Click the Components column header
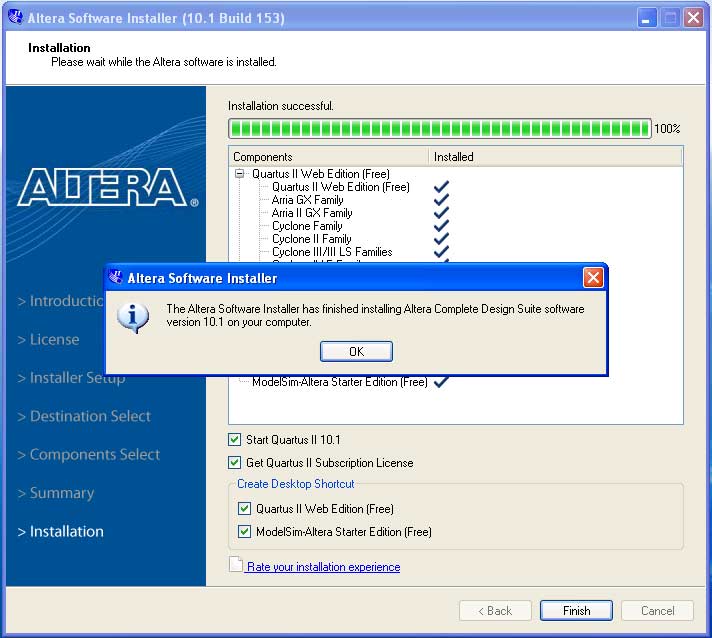 [328, 157]
